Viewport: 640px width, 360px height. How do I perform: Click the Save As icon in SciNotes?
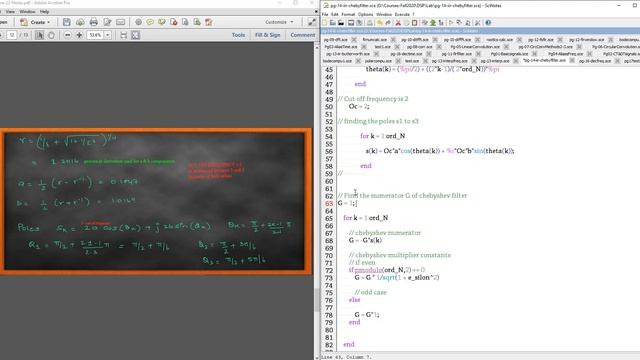(x=359, y=23)
